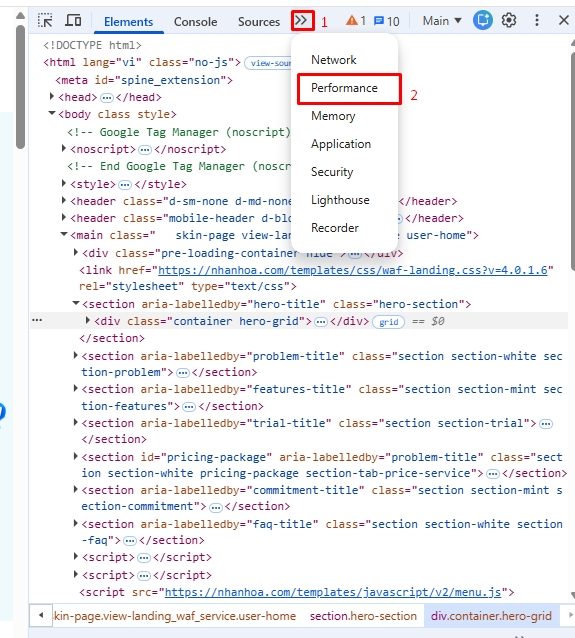Select Lighthouse from the overflow menu
Viewport: 575px width, 638px height.
[340, 200]
